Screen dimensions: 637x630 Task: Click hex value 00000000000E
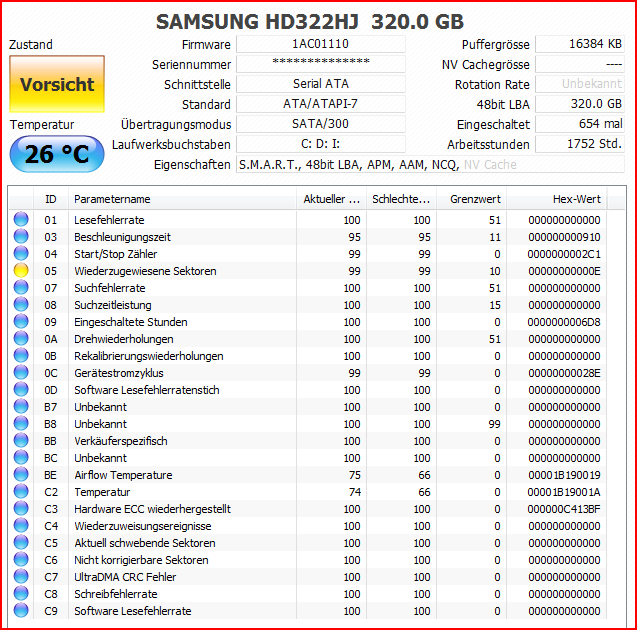[x=564, y=271]
